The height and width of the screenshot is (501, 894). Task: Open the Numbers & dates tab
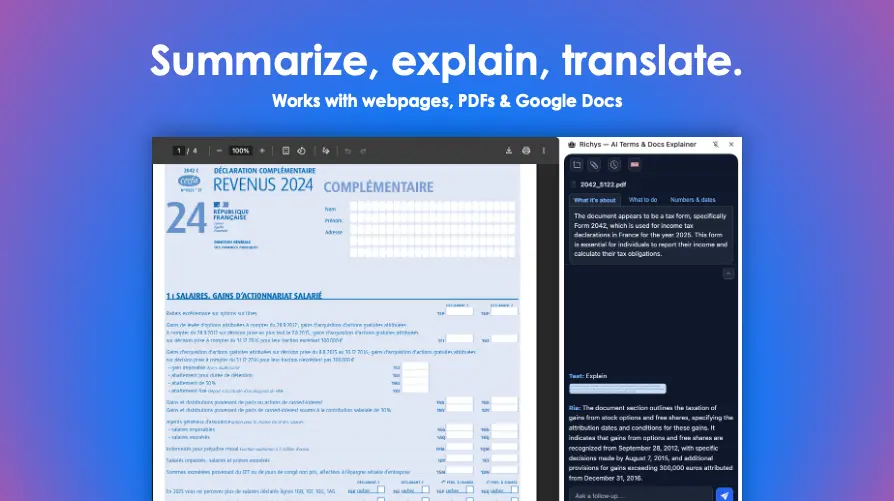pyautogui.click(x=693, y=200)
